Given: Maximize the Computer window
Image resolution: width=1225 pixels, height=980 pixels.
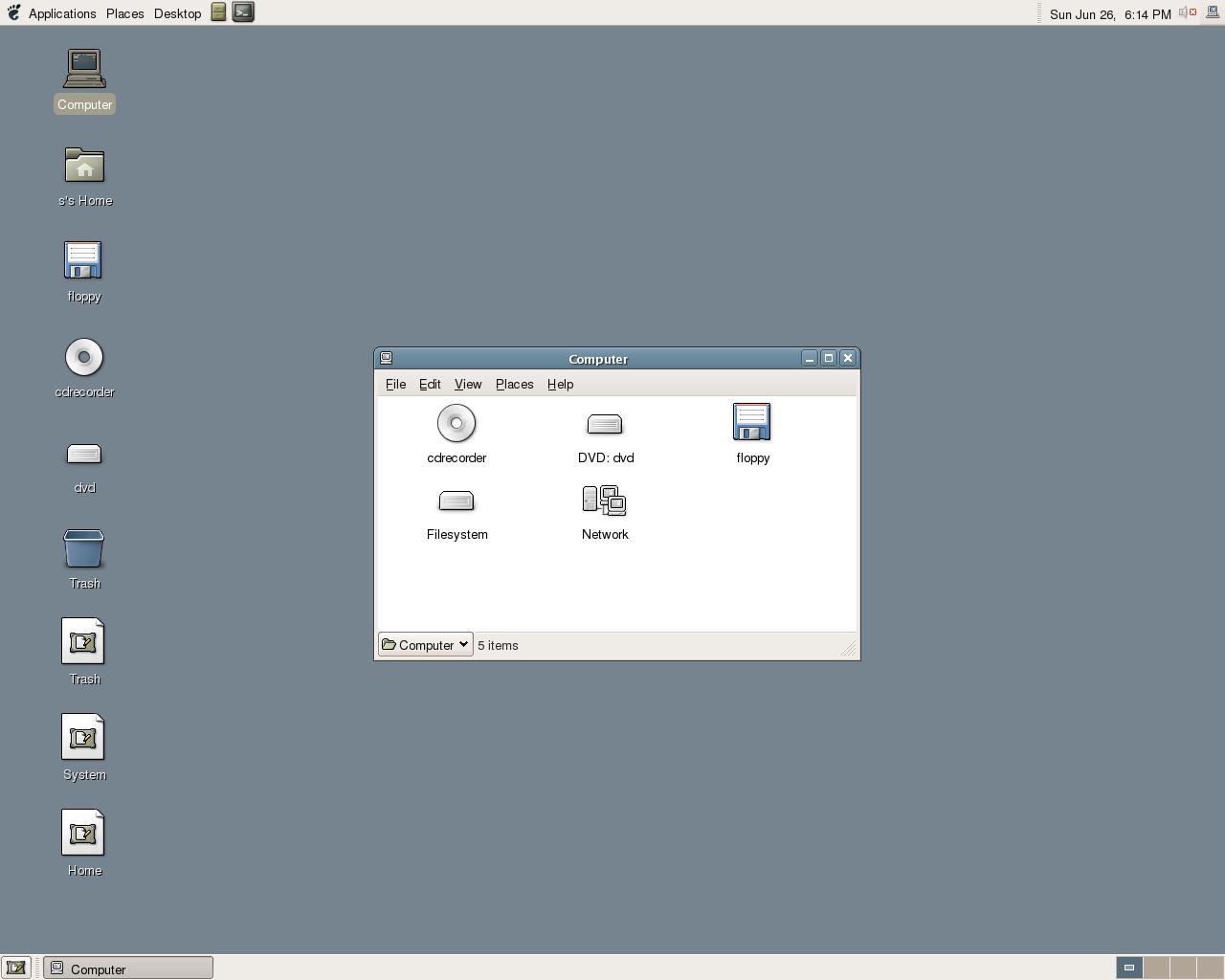Looking at the screenshot, I should coord(829,358).
